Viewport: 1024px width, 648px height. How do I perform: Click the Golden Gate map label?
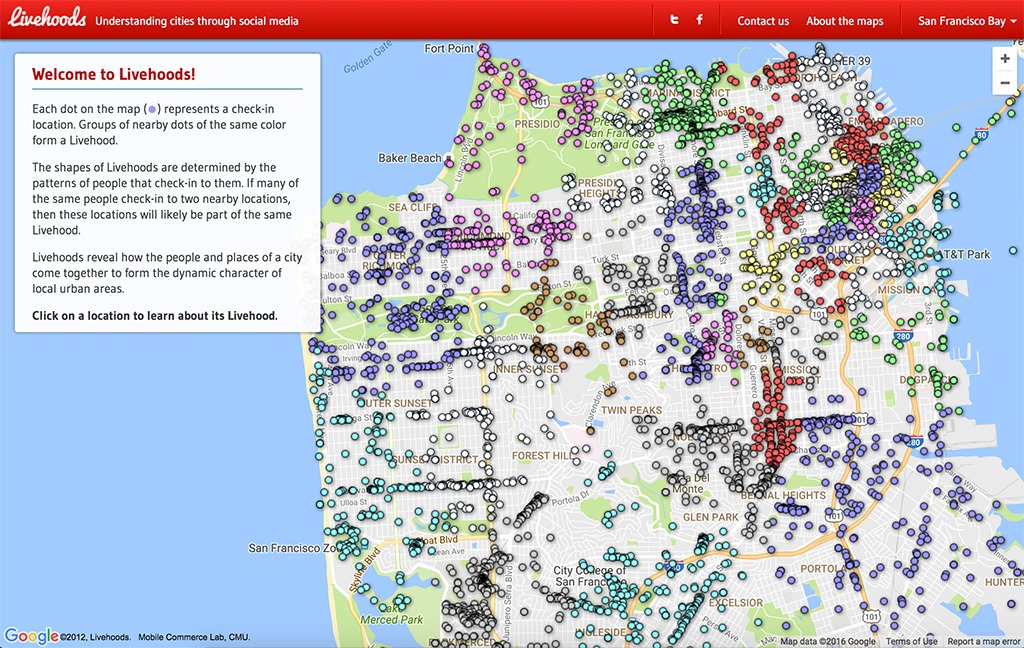coord(368,57)
